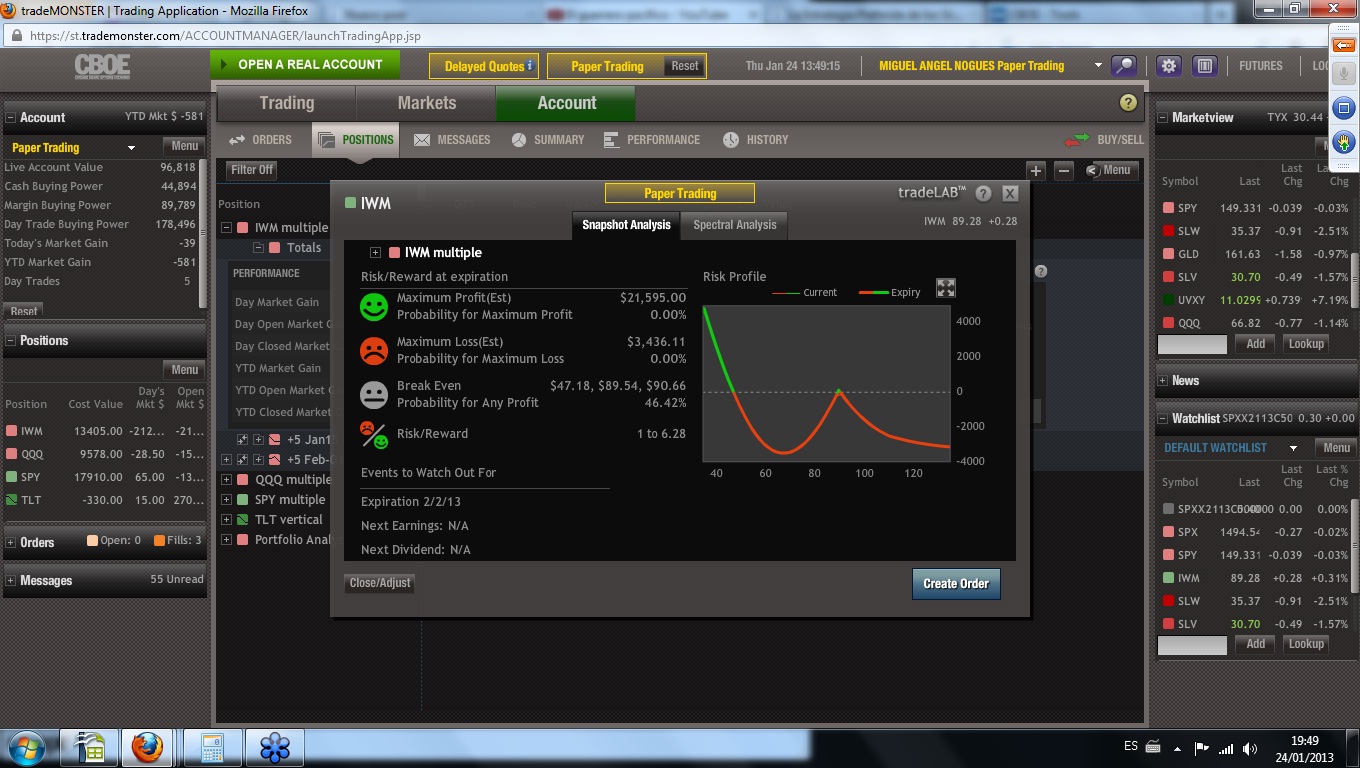Collapse the Watchlist panel
The image size is (1360, 768).
coord(1163,419)
